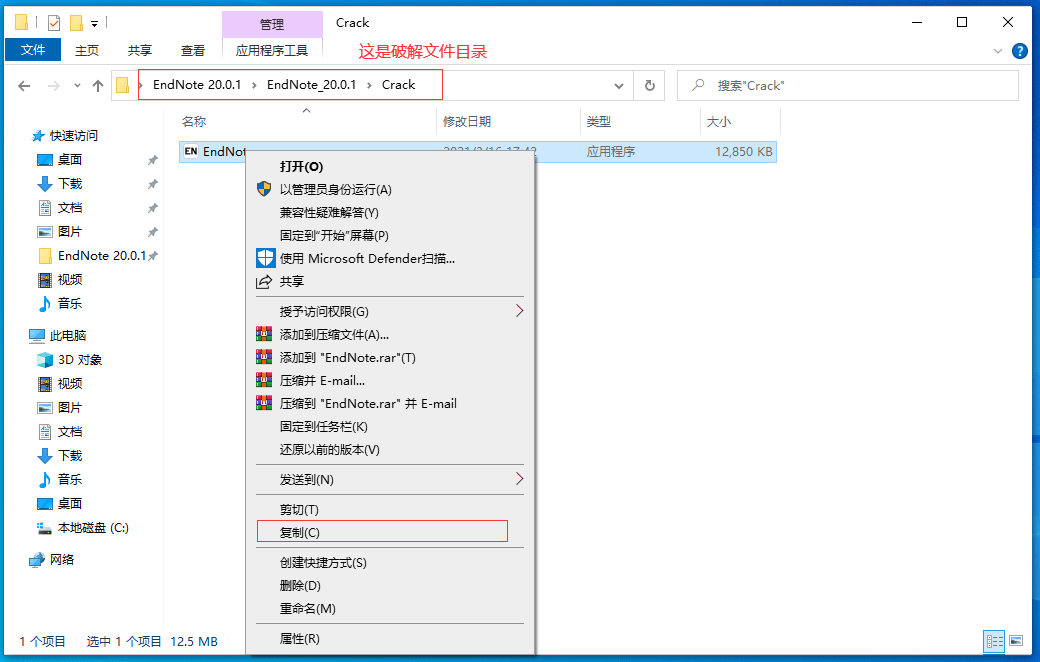The width and height of the screenshot is (1040, 662).
Task: Expand the 授予访问权限 submenu
Action: (519, 311)
